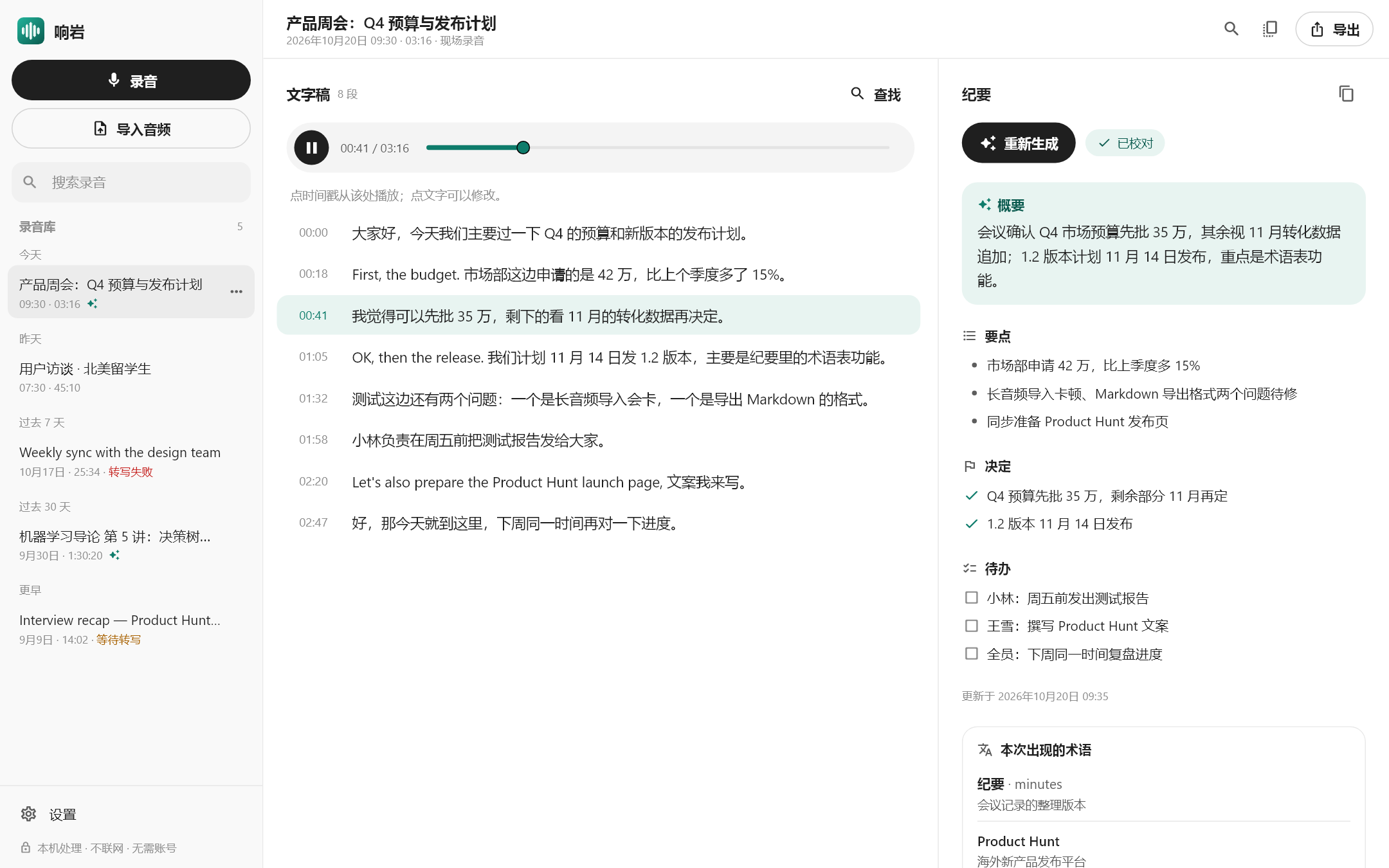Viewport: 1389px width, 868px height.
Task: Open 用户访谈 · 北美留学生 recording
Action: (131, 377)
